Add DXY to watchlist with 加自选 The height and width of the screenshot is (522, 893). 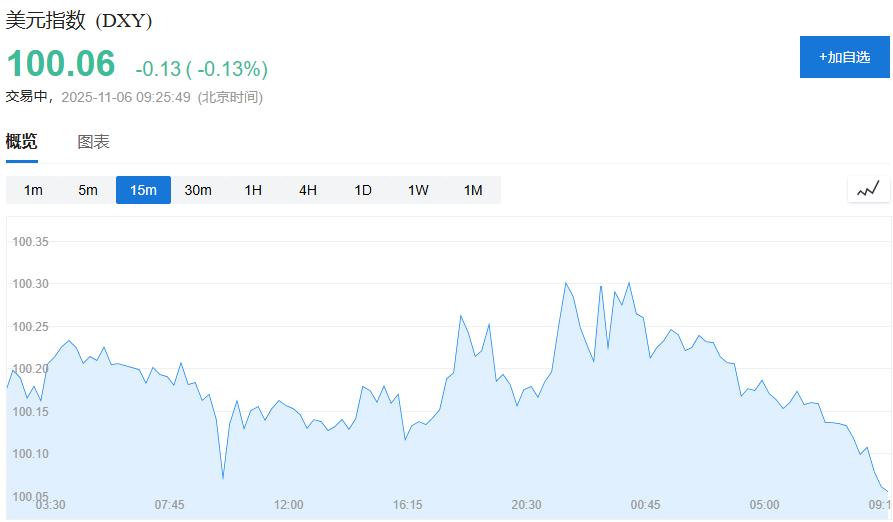[844, 57]
